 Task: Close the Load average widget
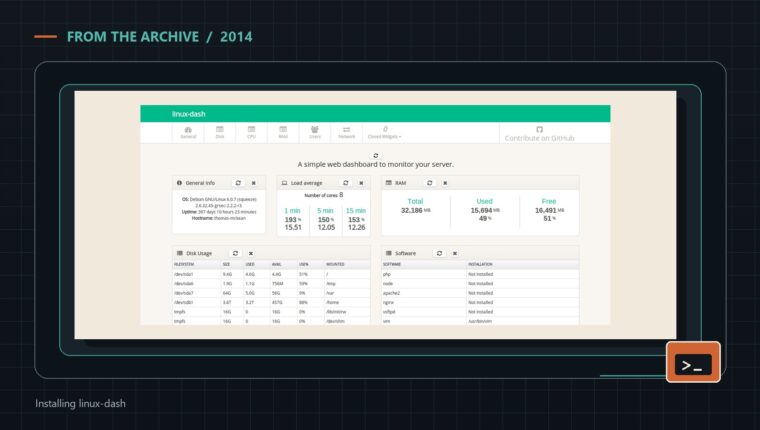coord(361,183)
